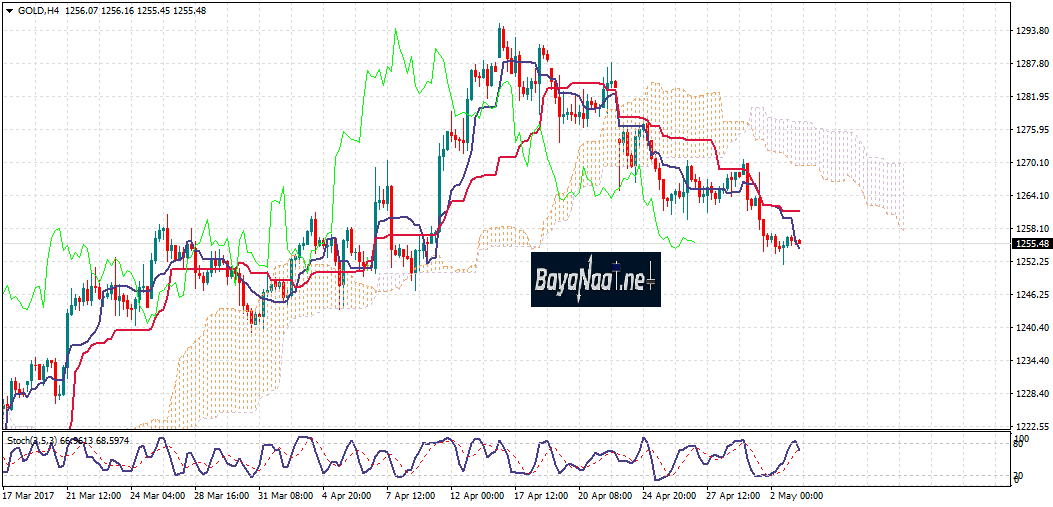Image resolution: width=1053 pixels, height=507 pixels.
Task: Click the 2 May 00:00 time label
Action: [795, 495]
